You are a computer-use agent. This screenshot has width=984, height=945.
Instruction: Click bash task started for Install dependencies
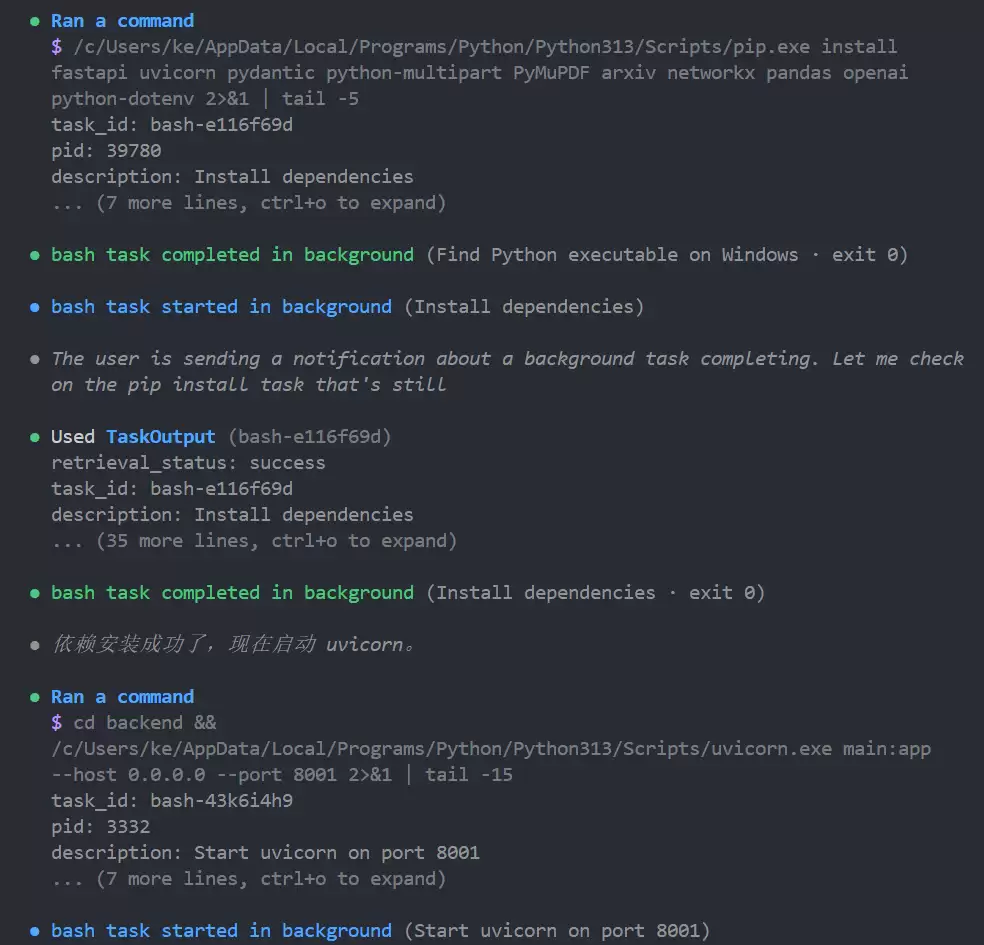[222, 307]
